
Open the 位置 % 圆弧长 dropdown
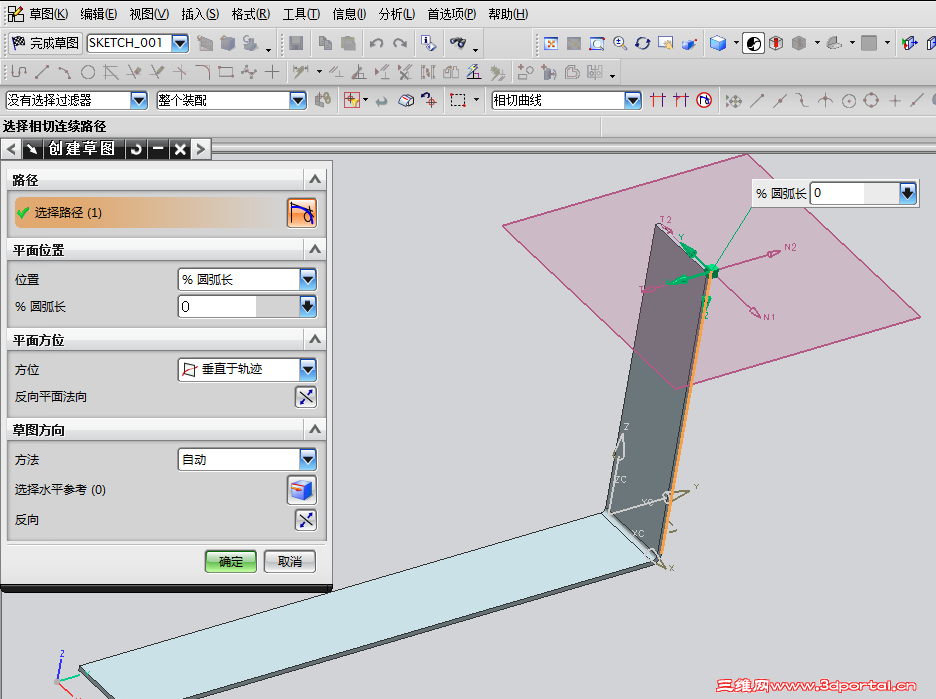[x=308, y=279]
